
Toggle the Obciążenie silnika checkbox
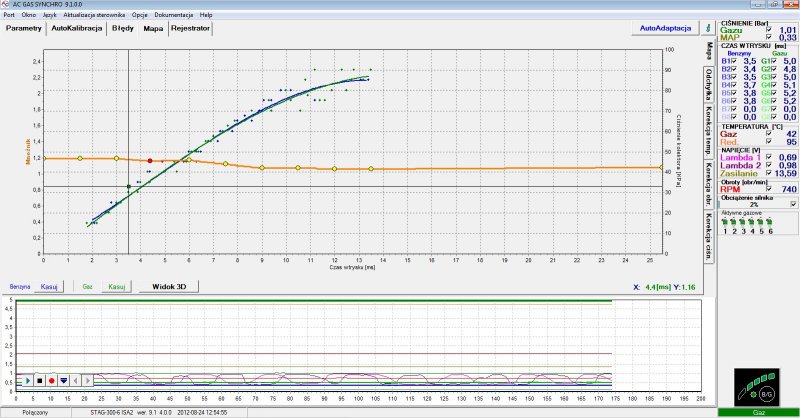[x=793, y=204]
